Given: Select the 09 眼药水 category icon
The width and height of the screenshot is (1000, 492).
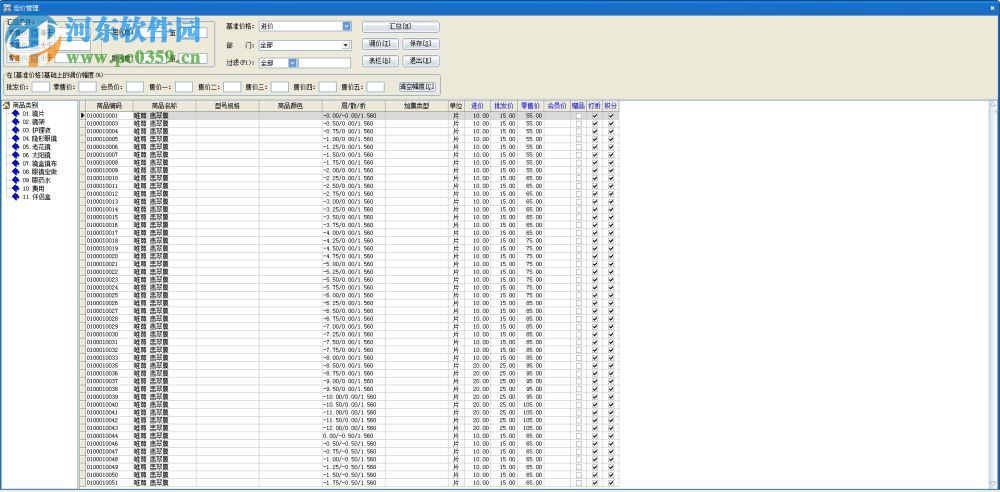Looking at the screenshot, I should click(16, 179).
